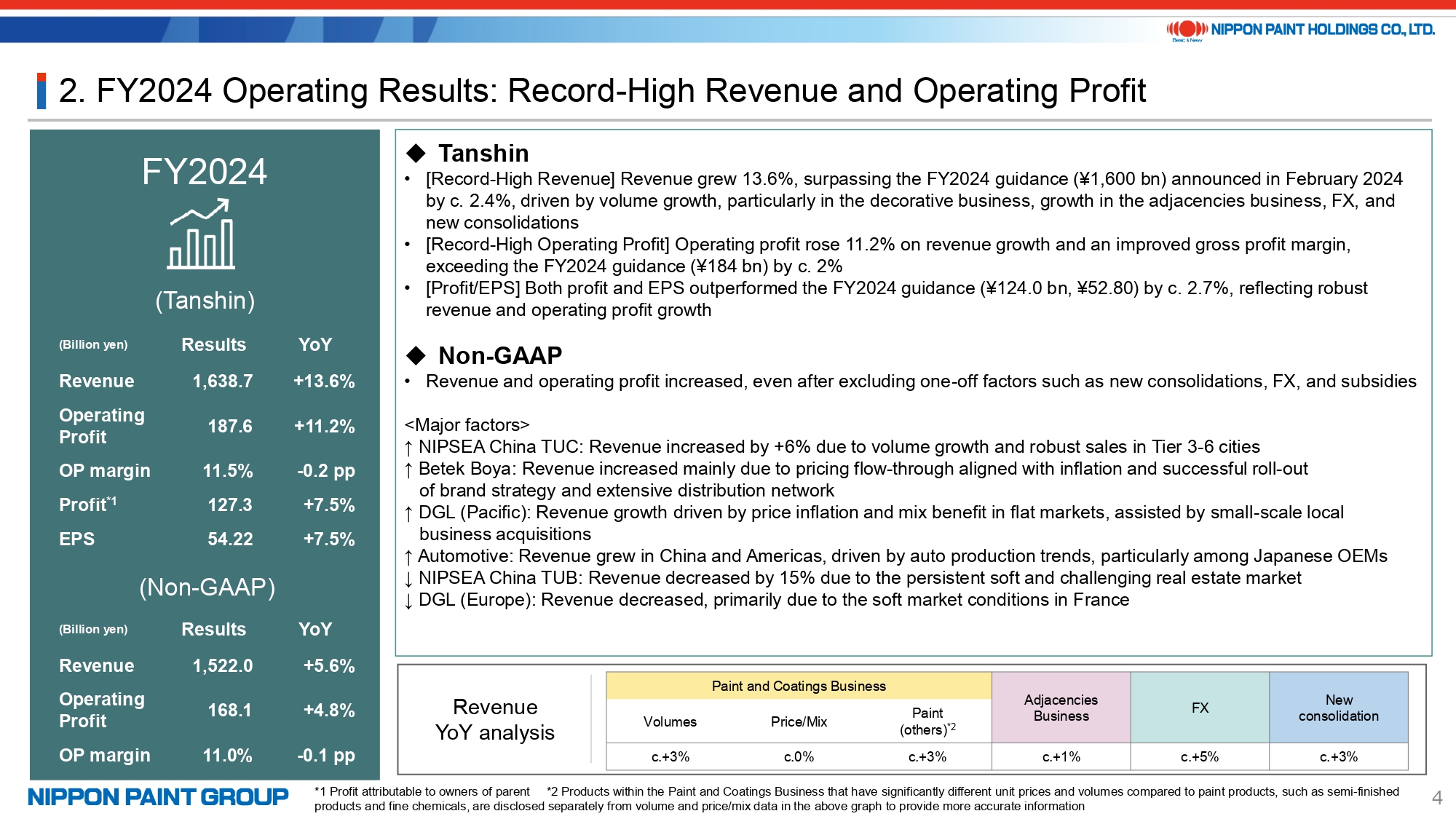Click the down arrow before NIPSEA China TUB
Viewport: 1456px width, 819px height.
(408, 579)
